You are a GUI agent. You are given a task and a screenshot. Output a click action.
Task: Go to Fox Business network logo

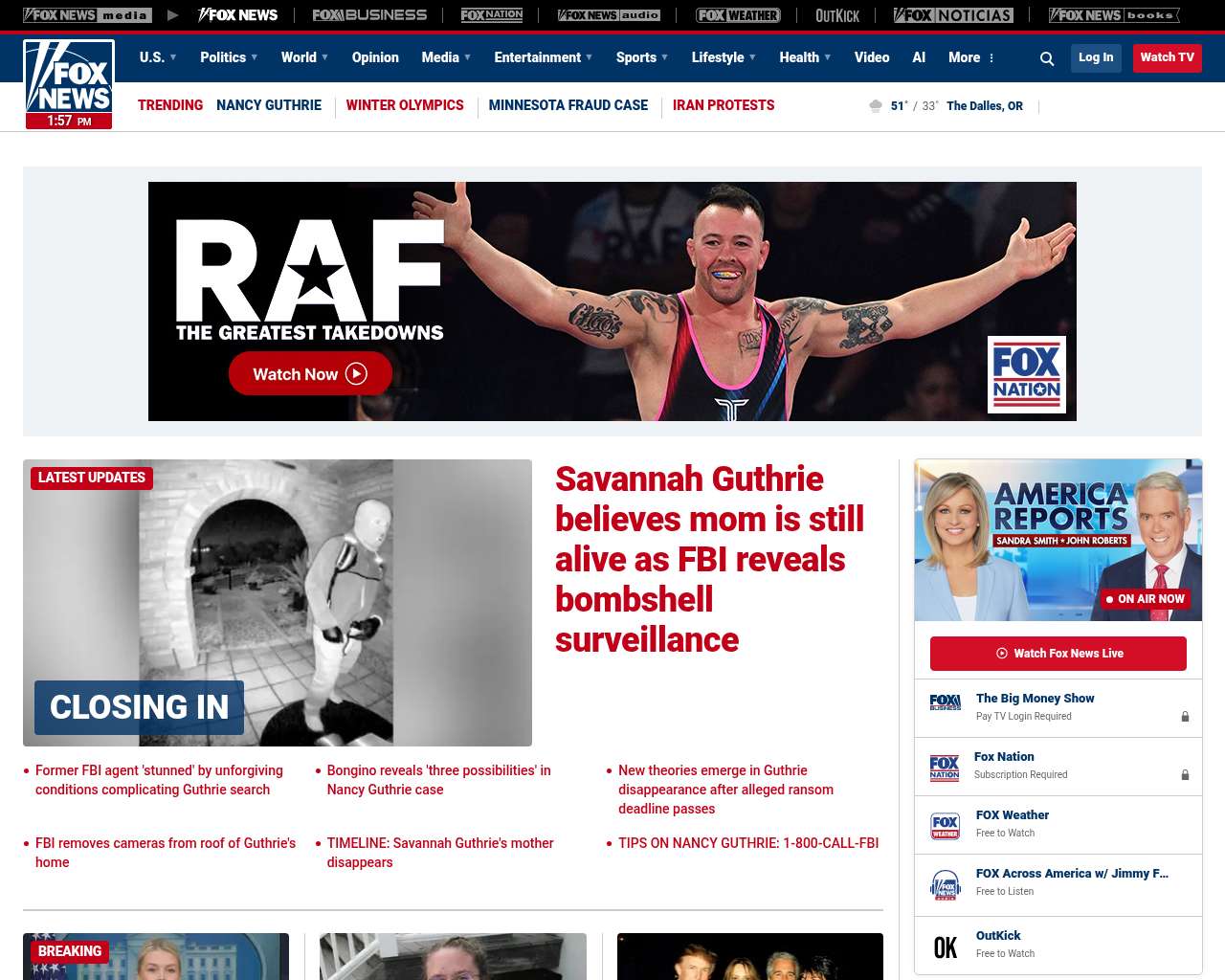(369, 15)
